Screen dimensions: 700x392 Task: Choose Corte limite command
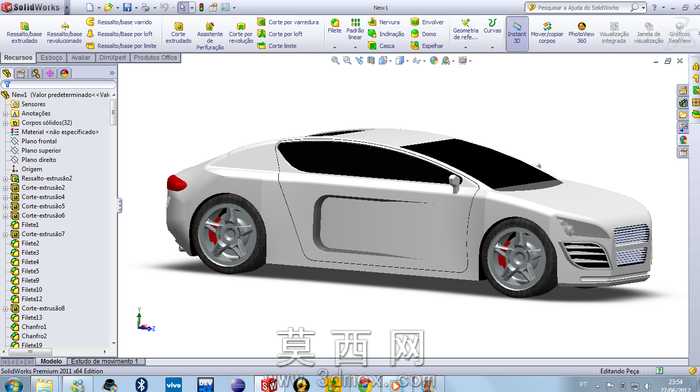[277, 46]
